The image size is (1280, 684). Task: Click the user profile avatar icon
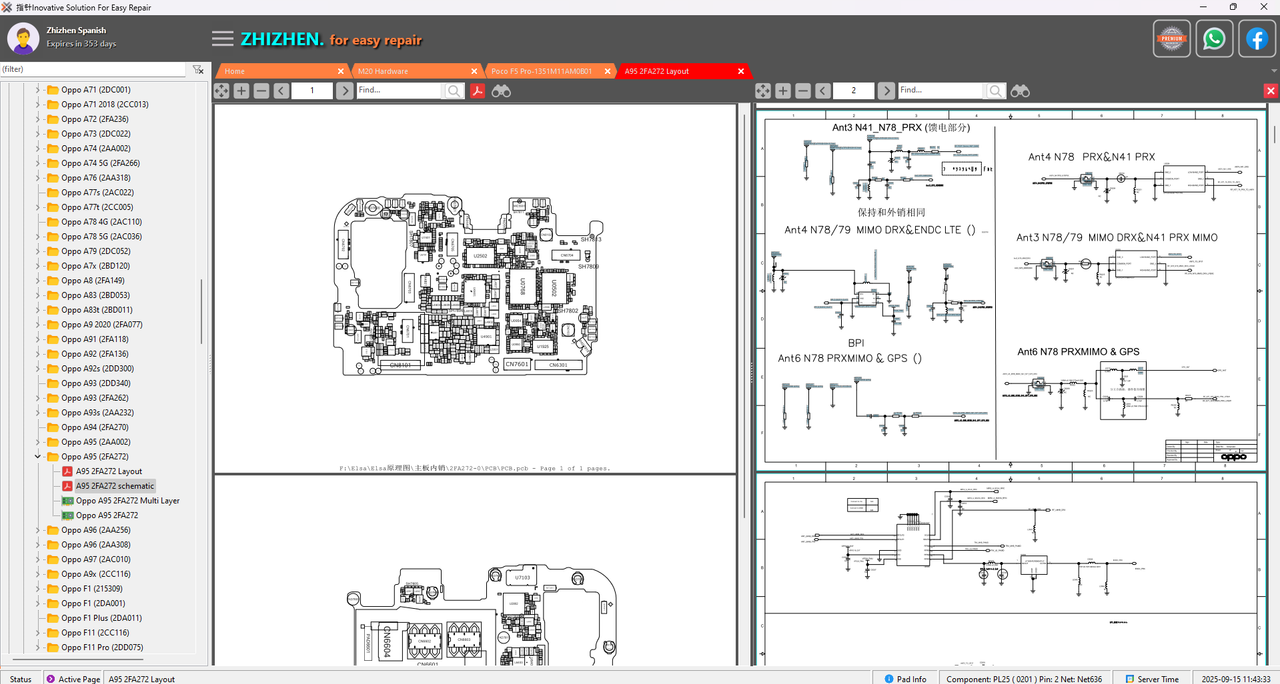pos(23,39)
